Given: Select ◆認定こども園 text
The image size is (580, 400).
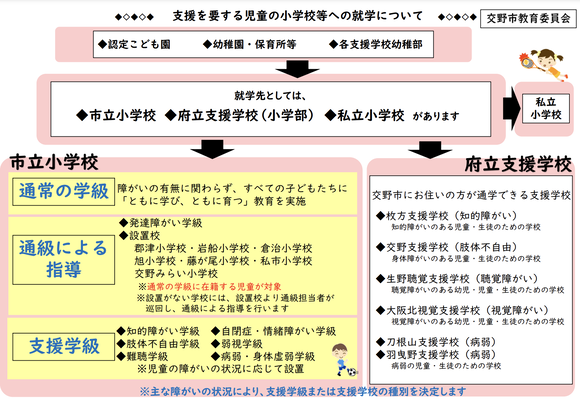Looking at the screenshot, I should (x=134, y=44).
